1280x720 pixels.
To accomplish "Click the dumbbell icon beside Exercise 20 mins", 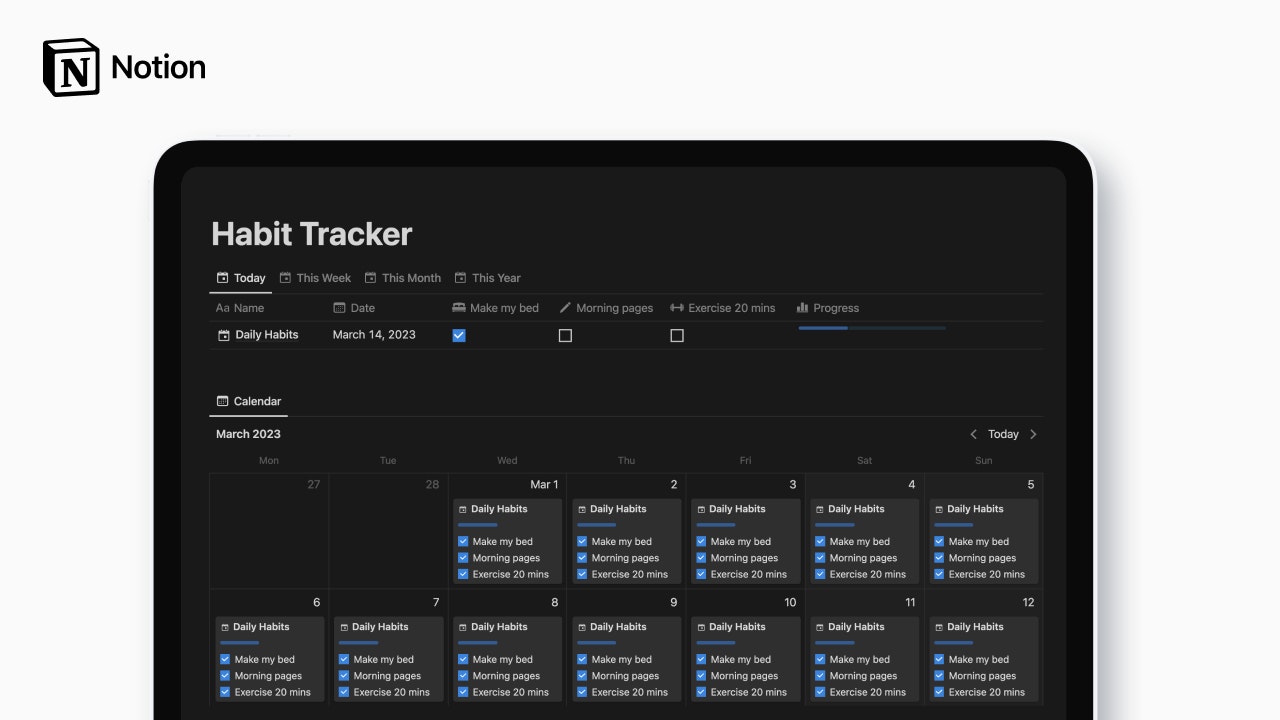I will [677, 308].
